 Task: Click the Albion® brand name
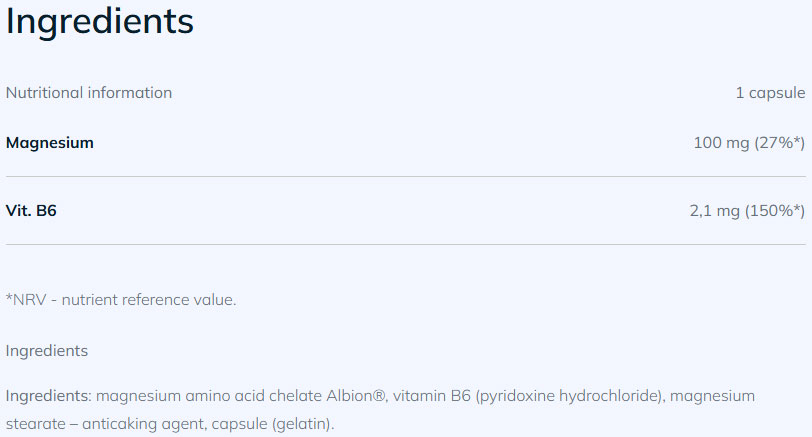tap(357, 396)
